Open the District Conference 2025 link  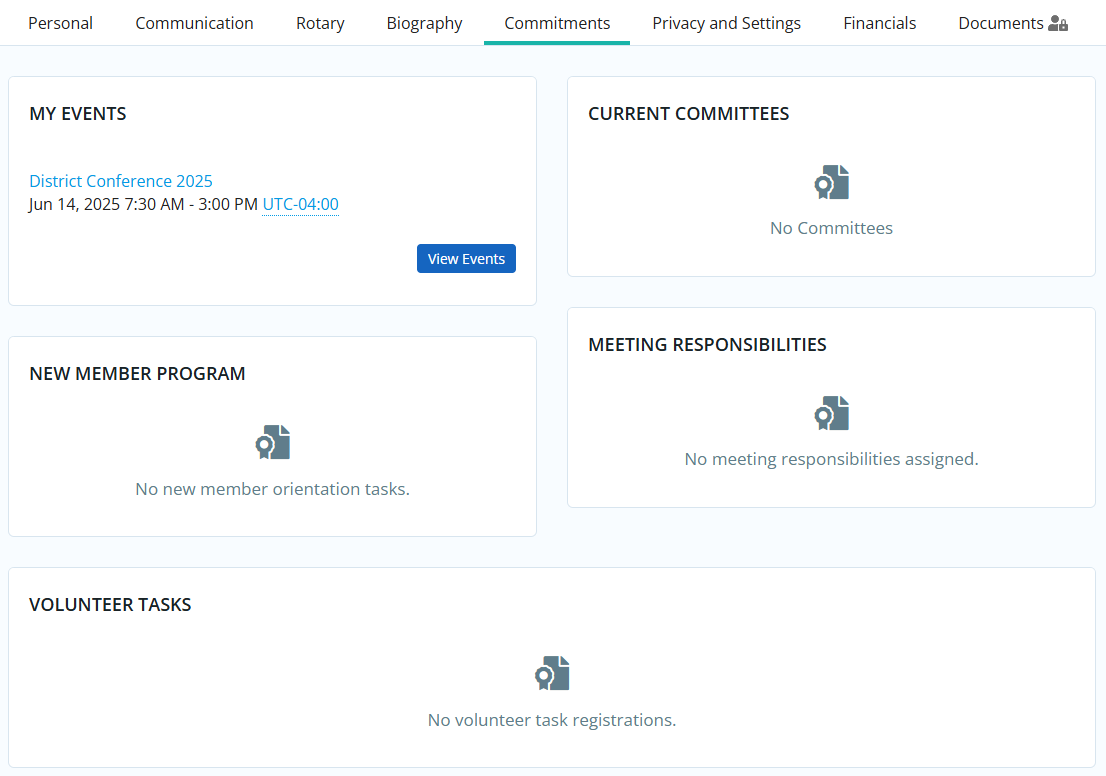click(x=121, y=181)
